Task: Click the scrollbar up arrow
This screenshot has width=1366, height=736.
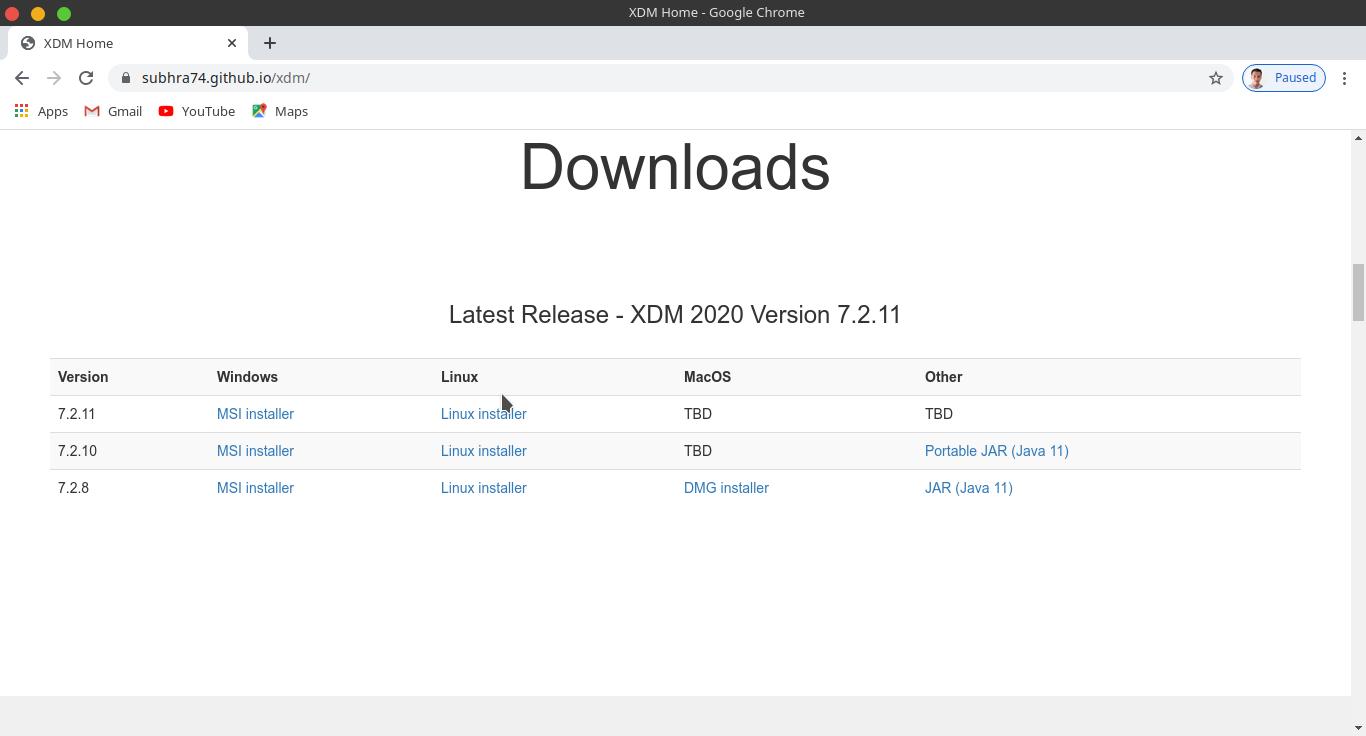Action: coord(1358,137)
